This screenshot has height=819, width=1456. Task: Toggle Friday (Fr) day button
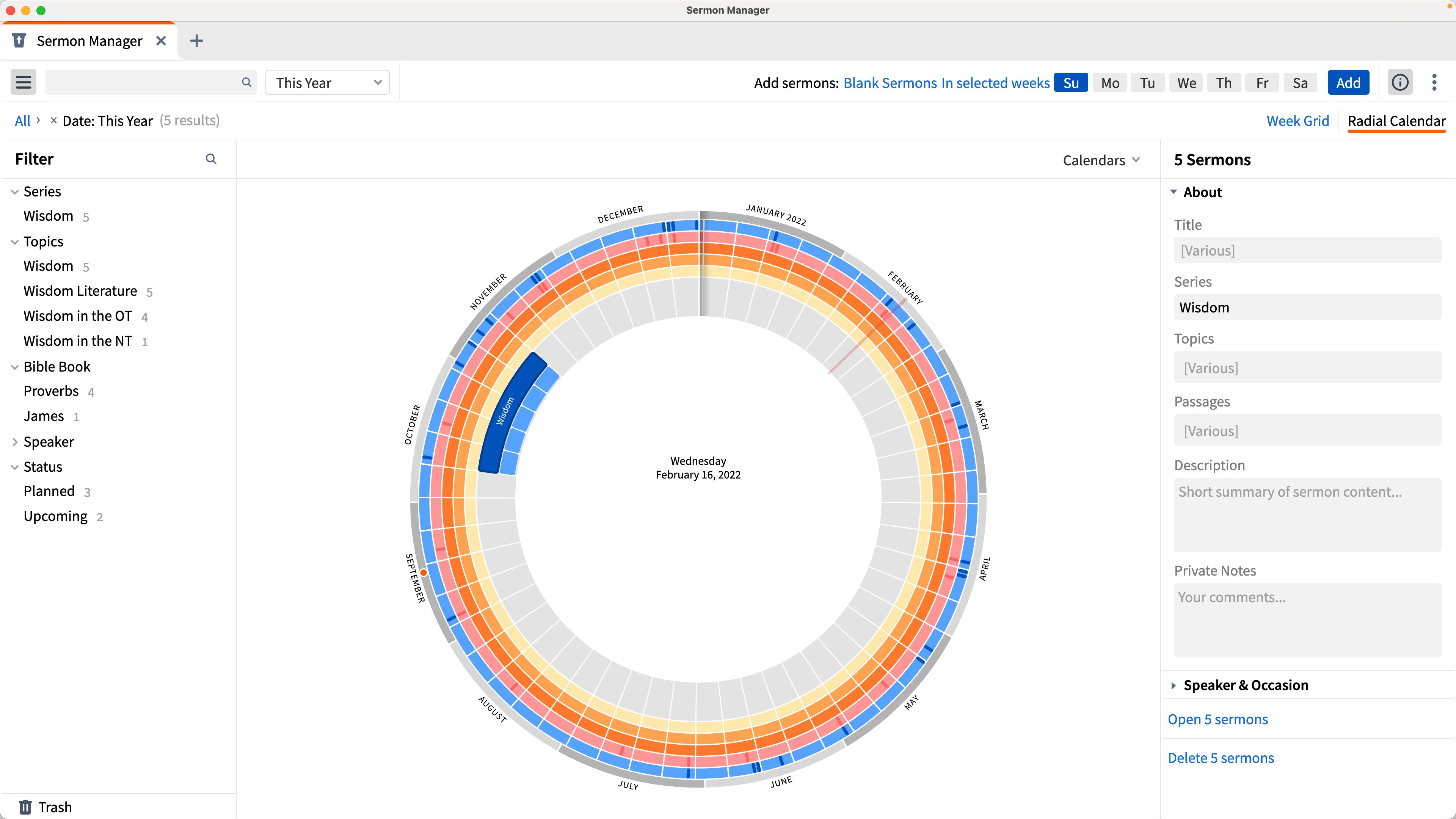pos(1262,83)
